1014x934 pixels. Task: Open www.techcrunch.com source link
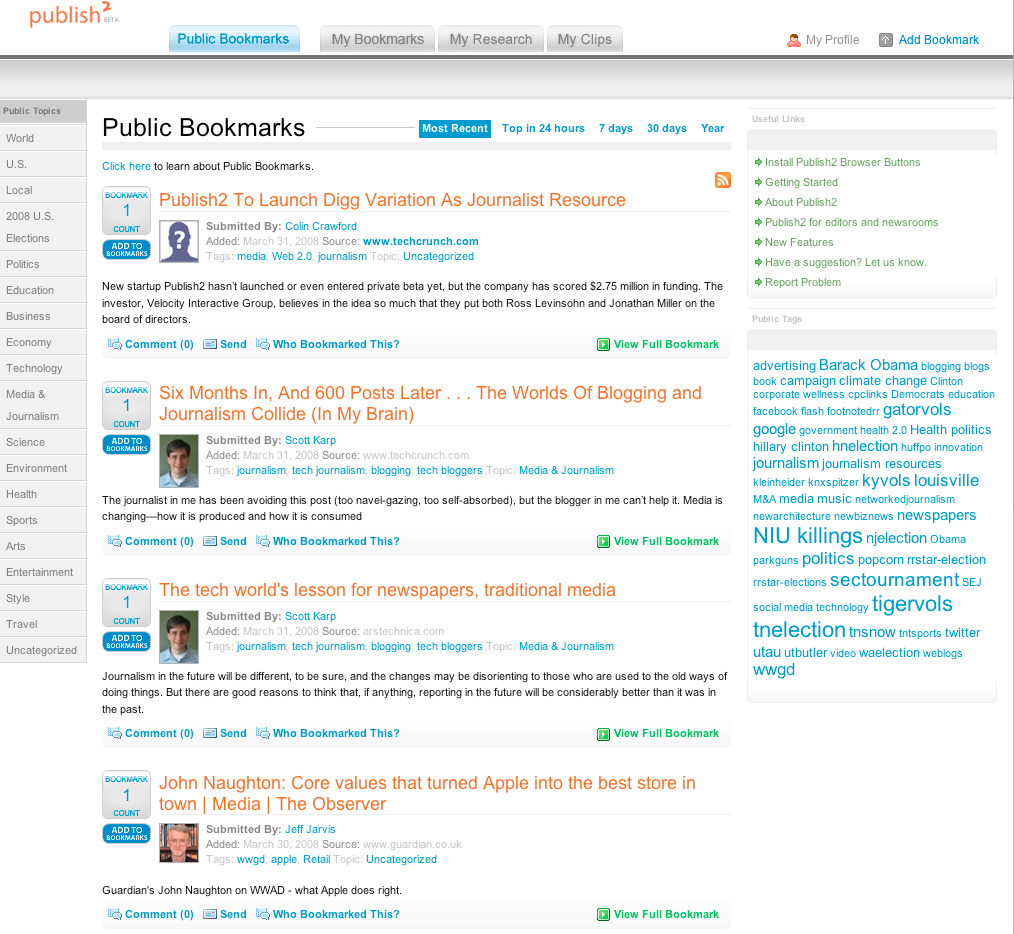tap(420, 241)
